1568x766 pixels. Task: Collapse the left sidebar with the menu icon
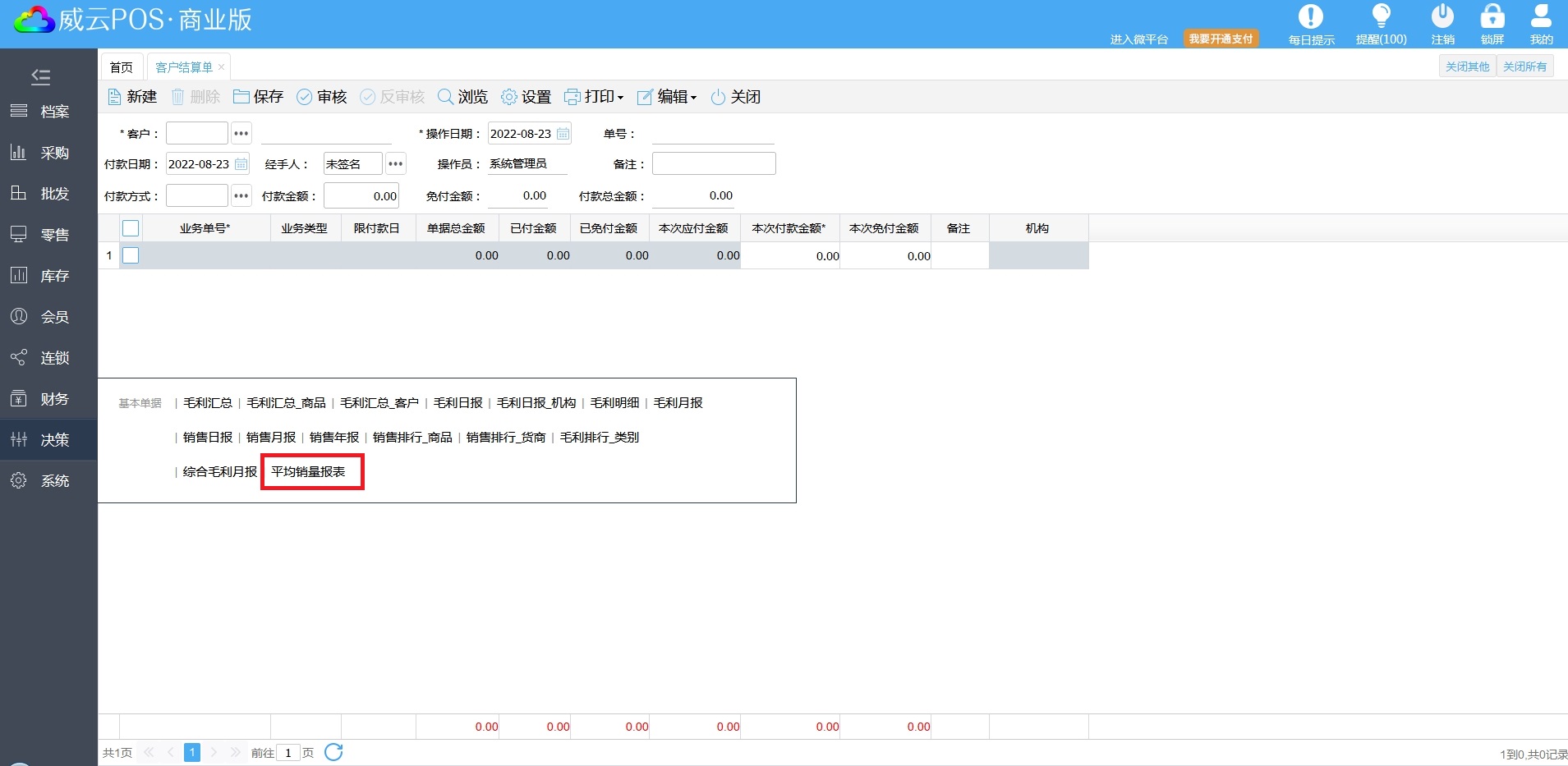click(x=40, y=77)
